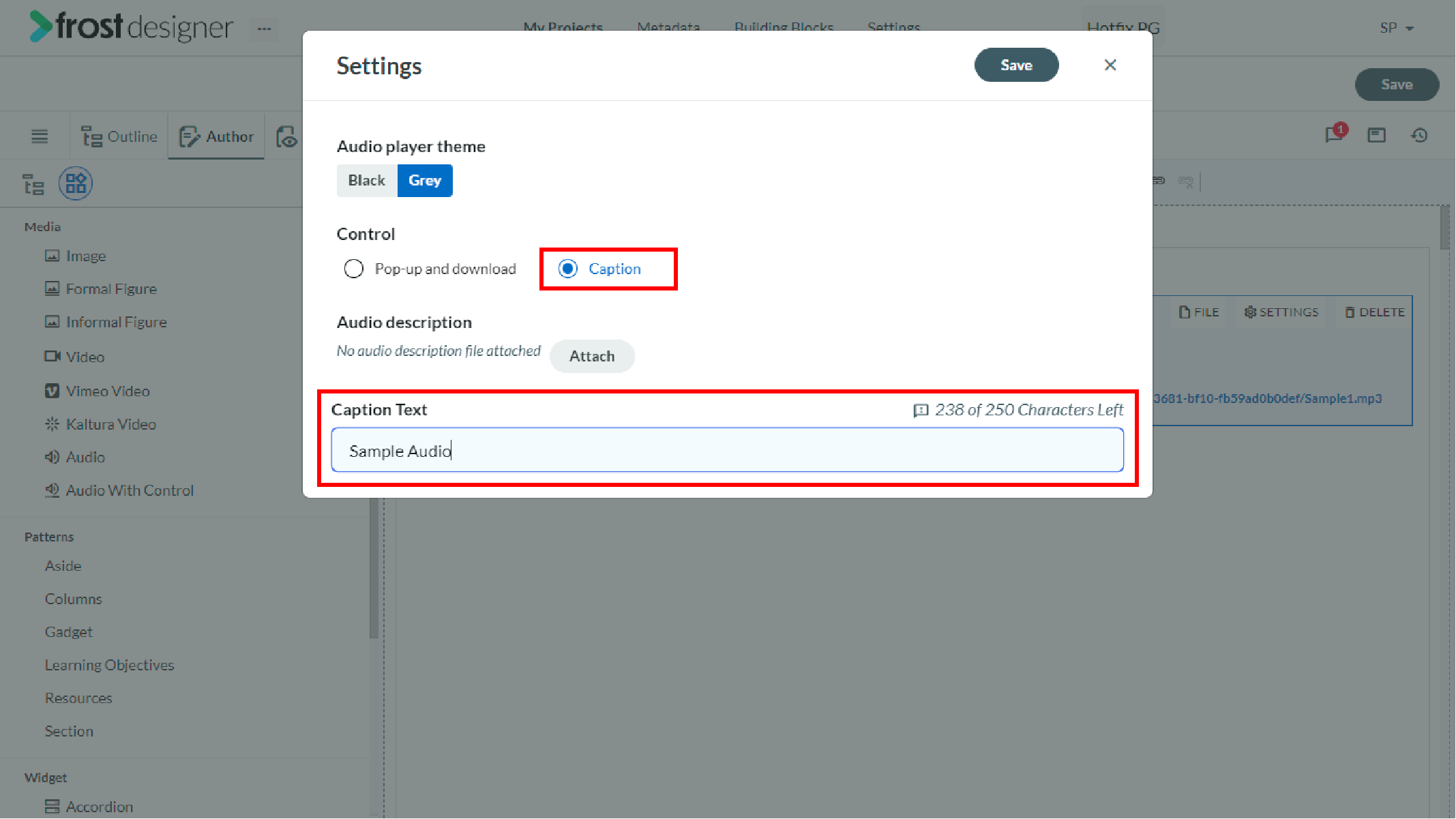Open the comments icon with notification badge

(x=1335, y=134)
